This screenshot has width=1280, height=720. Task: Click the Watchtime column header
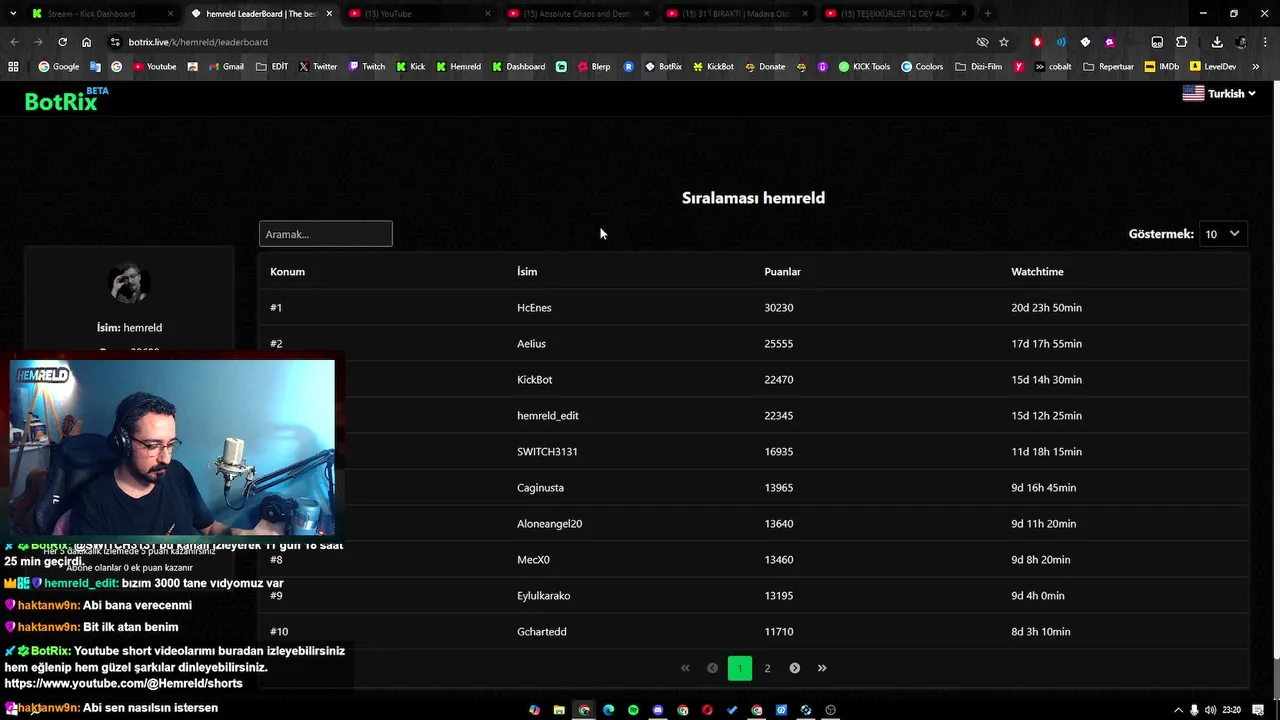(1037, 272)
